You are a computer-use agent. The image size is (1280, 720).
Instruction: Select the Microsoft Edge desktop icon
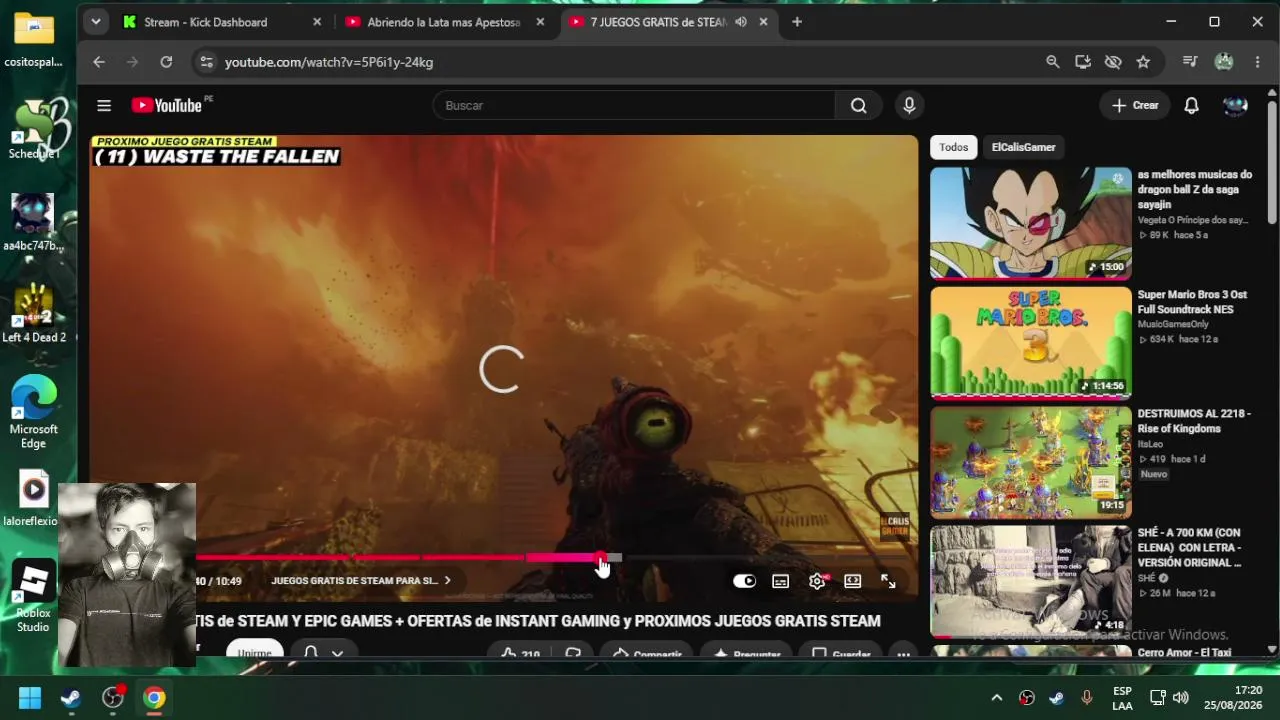[34, 412]
